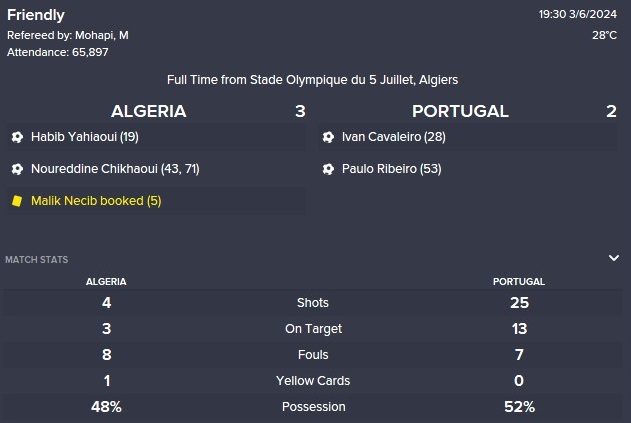Click the PORTUGAL team name heading

(460, 111)
